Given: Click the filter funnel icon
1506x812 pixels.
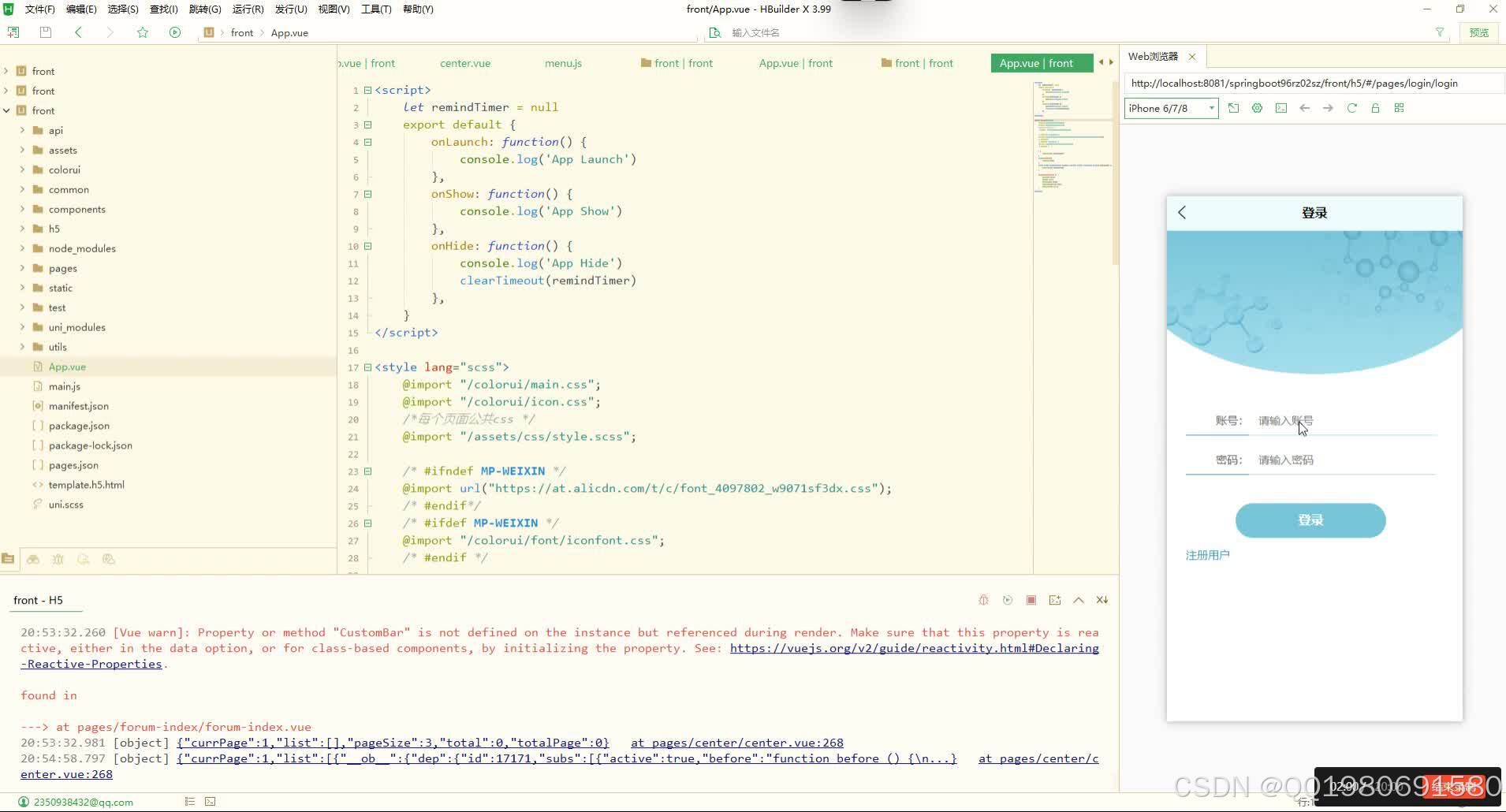Looking at the screenshot, I should [x=1440, y=32].
